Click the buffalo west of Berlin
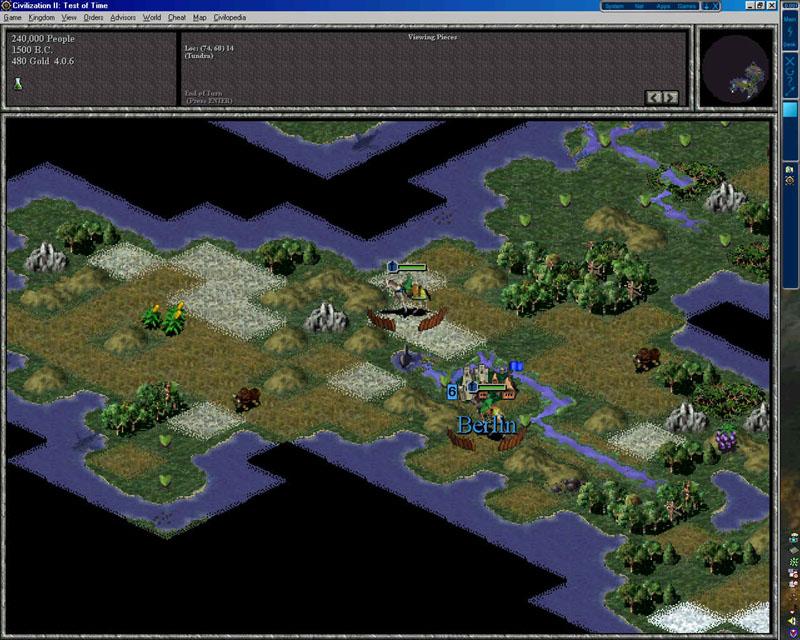This screenshot has height=640, width=800. [247, 398]
